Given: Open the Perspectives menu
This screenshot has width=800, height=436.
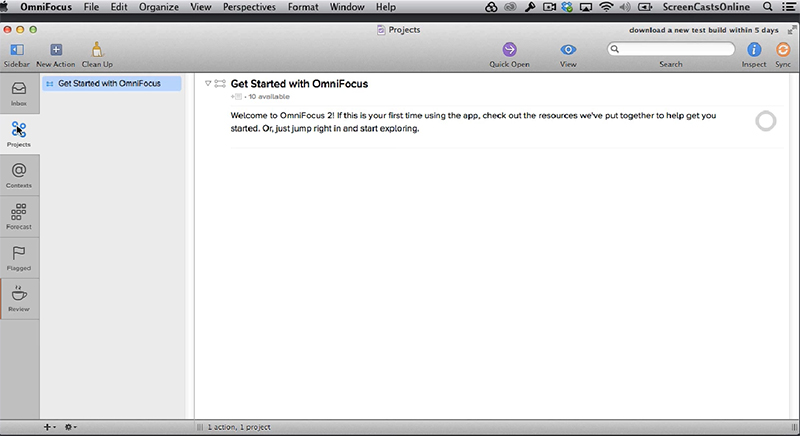Looking at the screenshot, I should 248,7.
